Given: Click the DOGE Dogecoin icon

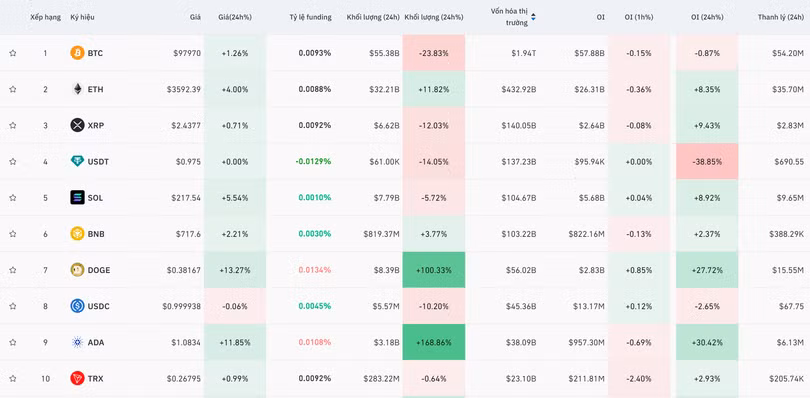Looking at the screenshot, I should (77, 270).
